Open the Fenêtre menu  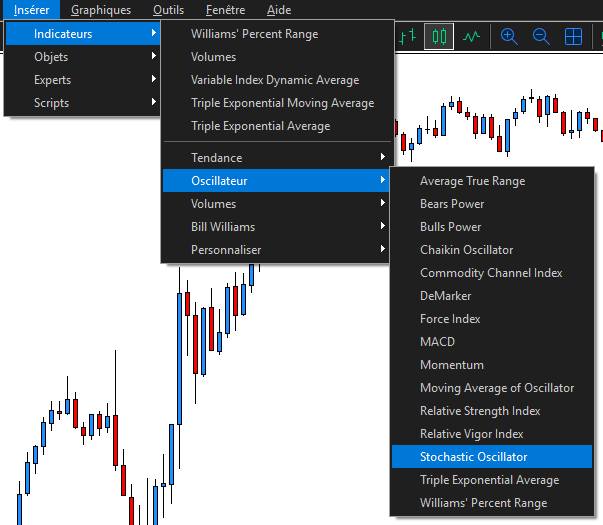225,10
